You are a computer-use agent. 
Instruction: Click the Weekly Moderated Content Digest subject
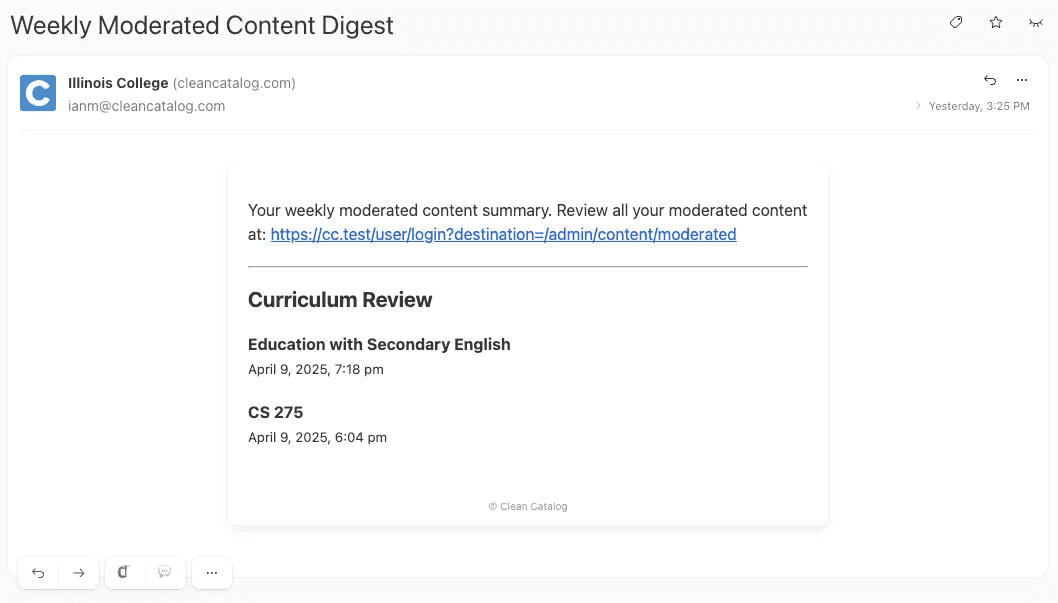click(x=202, y=26)
